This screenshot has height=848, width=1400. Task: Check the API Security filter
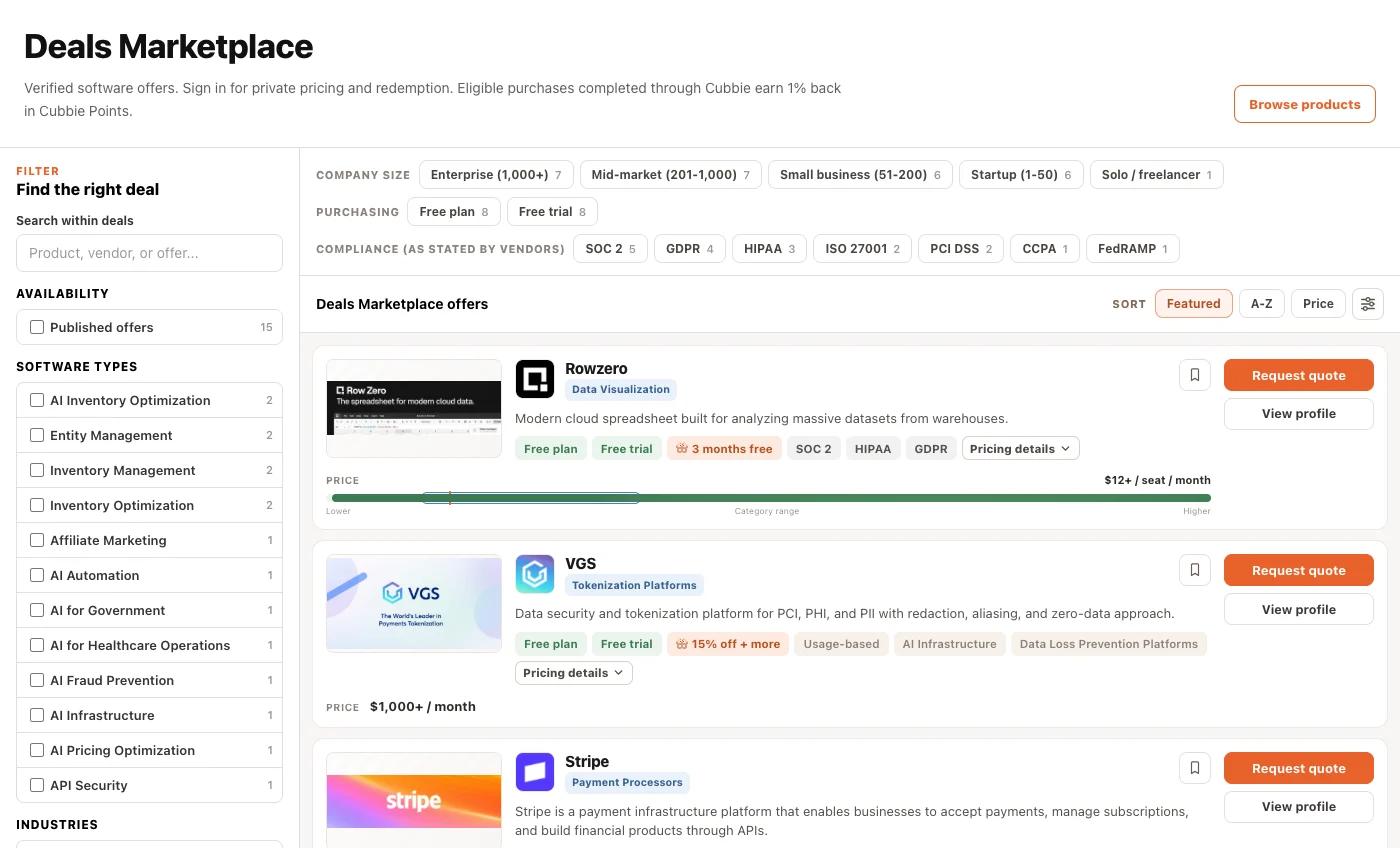pyautogui.click(x=37, y=785)
